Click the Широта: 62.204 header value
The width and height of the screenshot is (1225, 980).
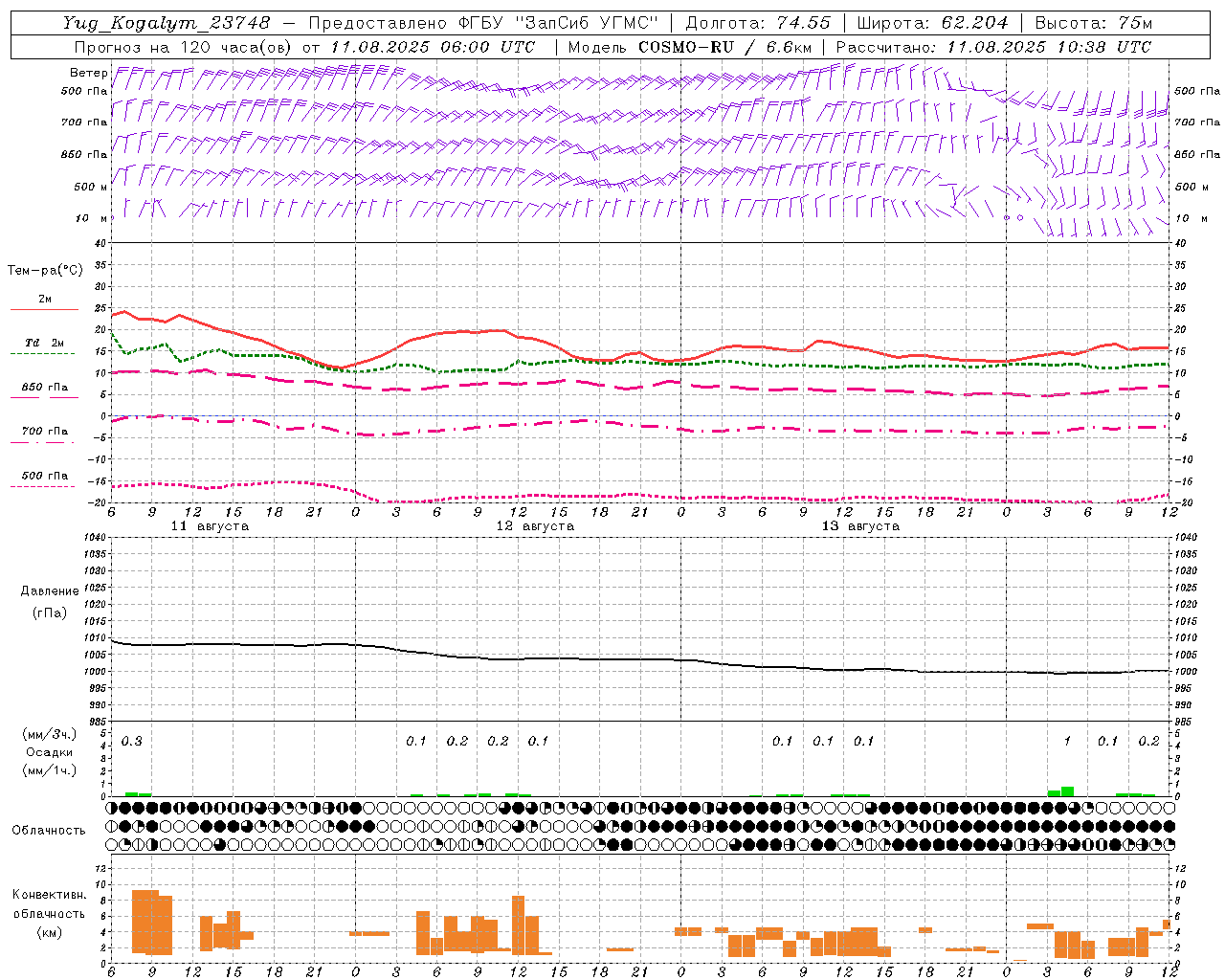click(x=932, y=23)
